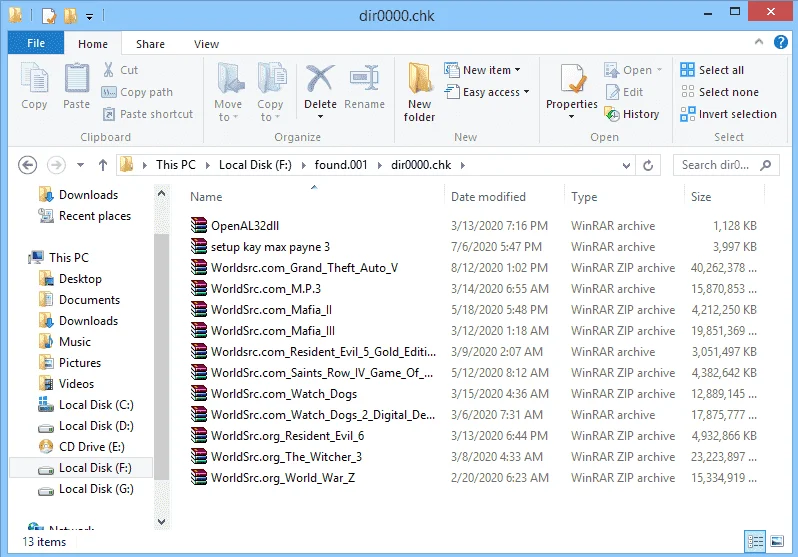Click Copy path in the ribbon

(x=137, y=92)
